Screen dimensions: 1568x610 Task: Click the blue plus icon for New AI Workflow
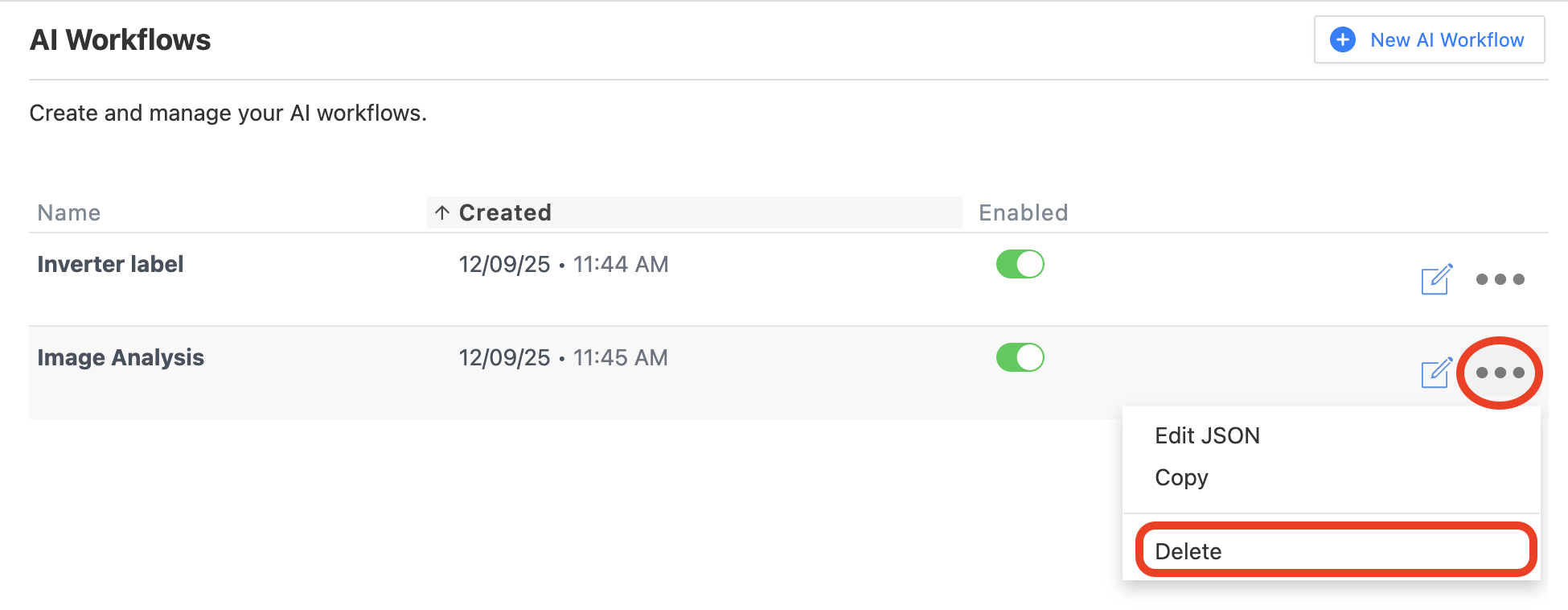(1342, 39)
